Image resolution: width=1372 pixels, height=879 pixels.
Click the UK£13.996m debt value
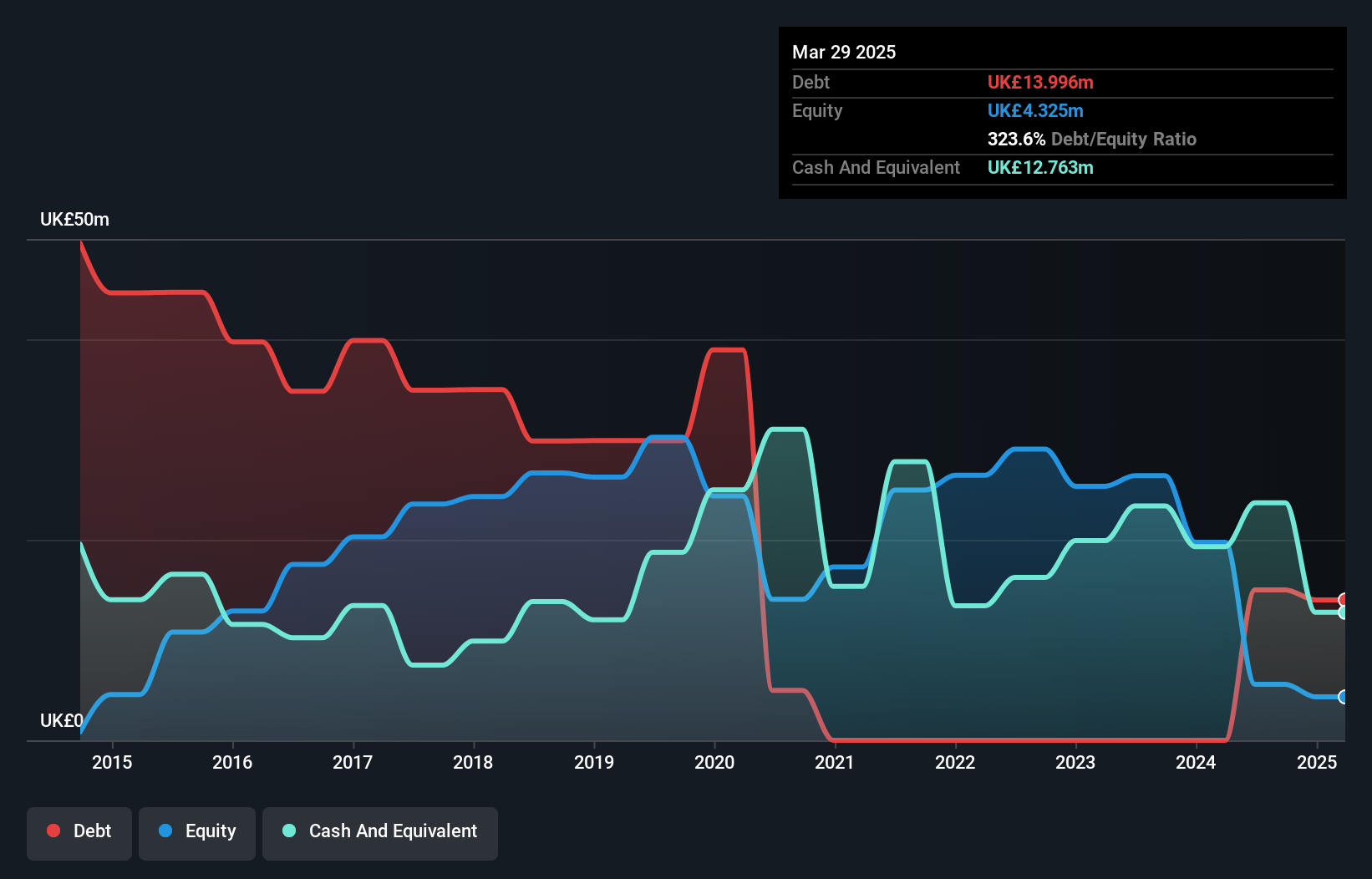tap(1040, 82)
